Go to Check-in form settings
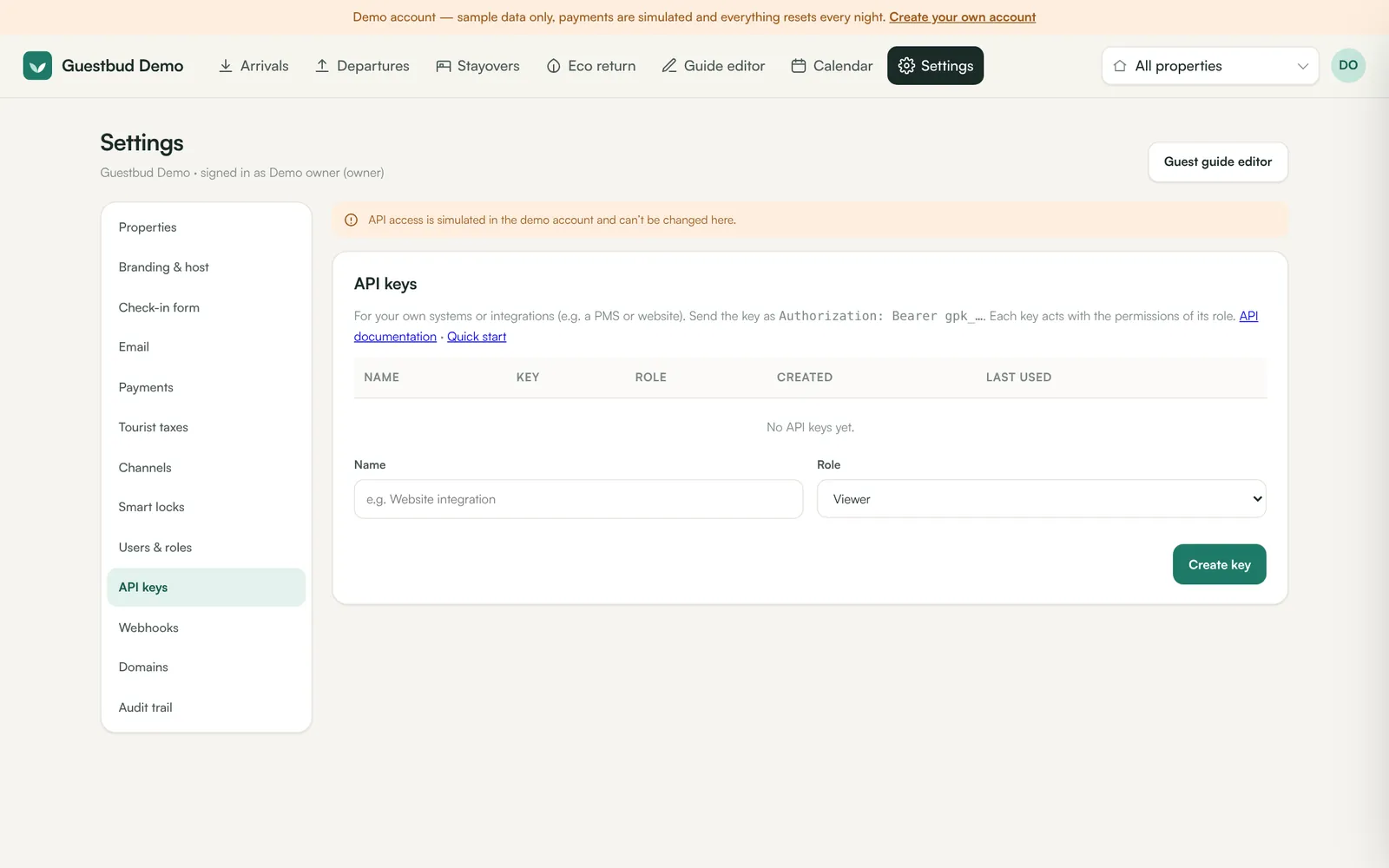1389x868 pixels. [206, 307]
